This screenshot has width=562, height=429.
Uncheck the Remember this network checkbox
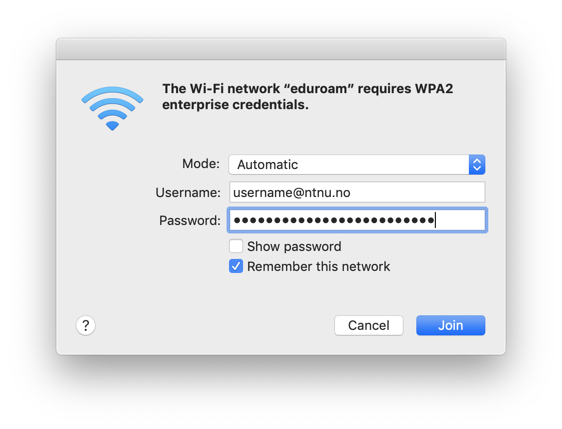click(236, 266)
